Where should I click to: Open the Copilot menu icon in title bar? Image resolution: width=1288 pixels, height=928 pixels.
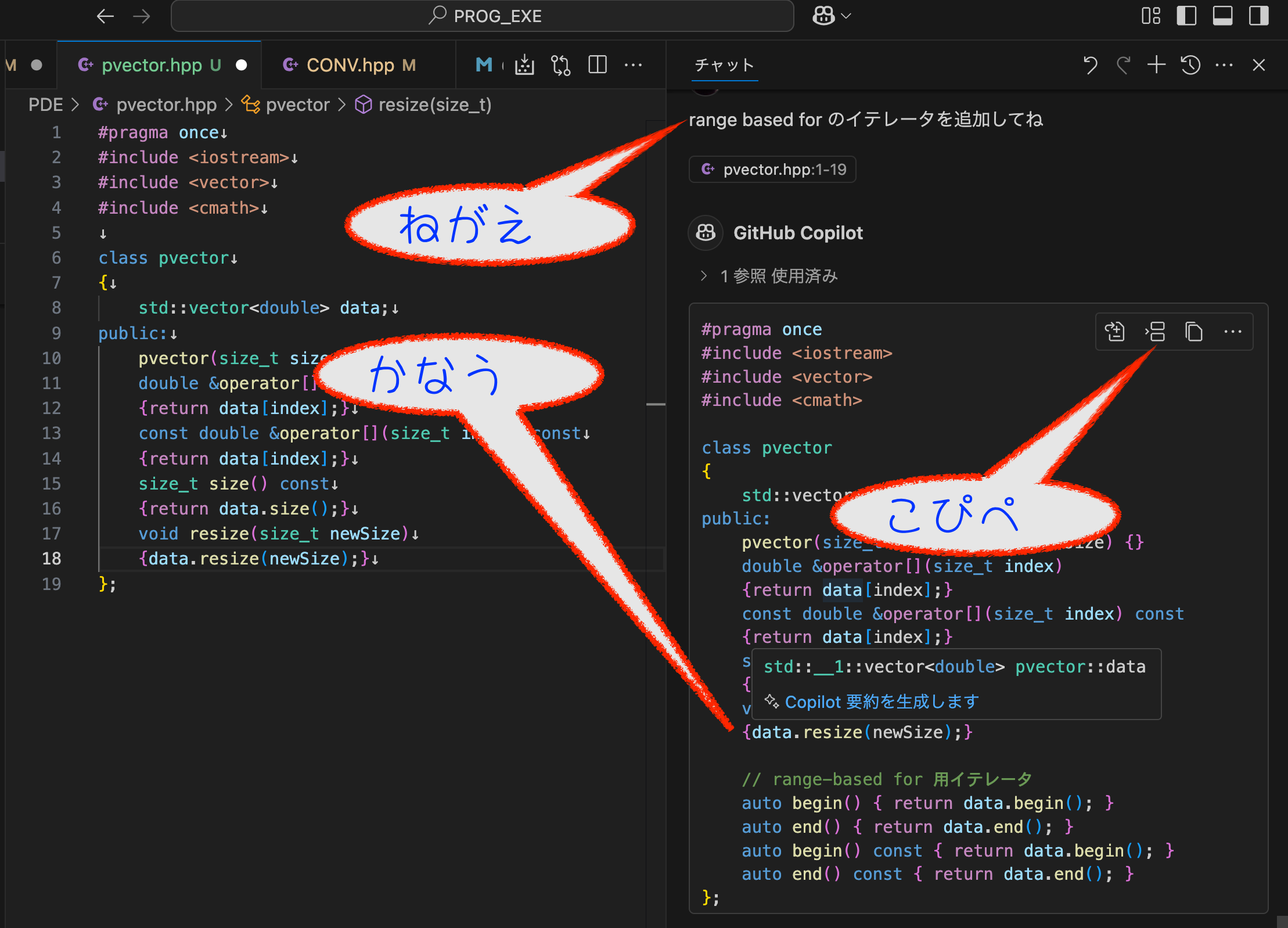(823, 16)
